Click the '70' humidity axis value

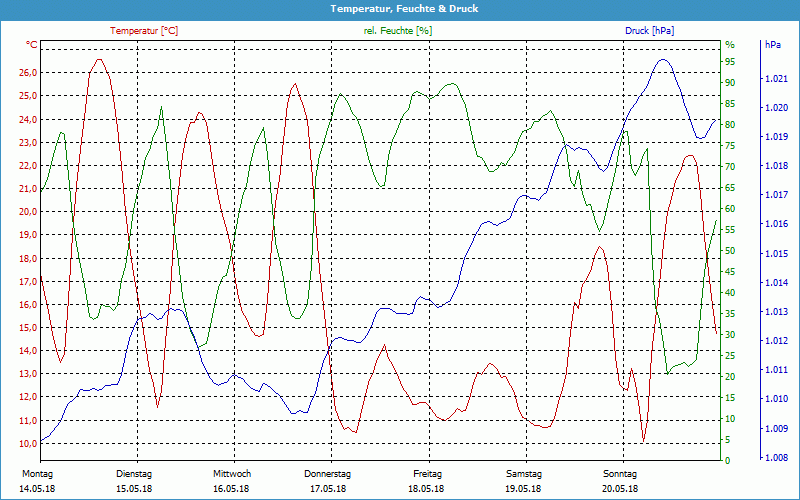click(x=730, y=167)
